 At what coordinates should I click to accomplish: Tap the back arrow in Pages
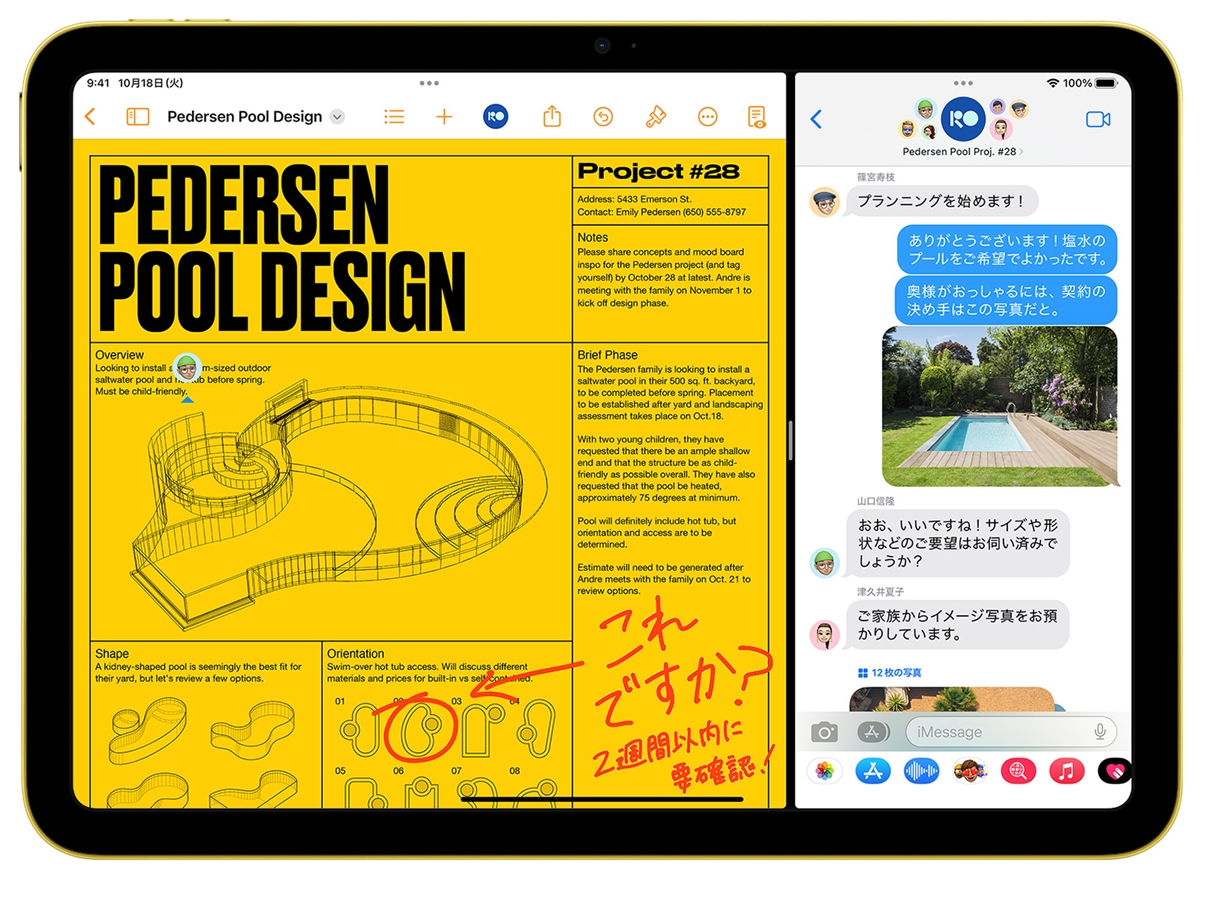click(x=90, y=117)
